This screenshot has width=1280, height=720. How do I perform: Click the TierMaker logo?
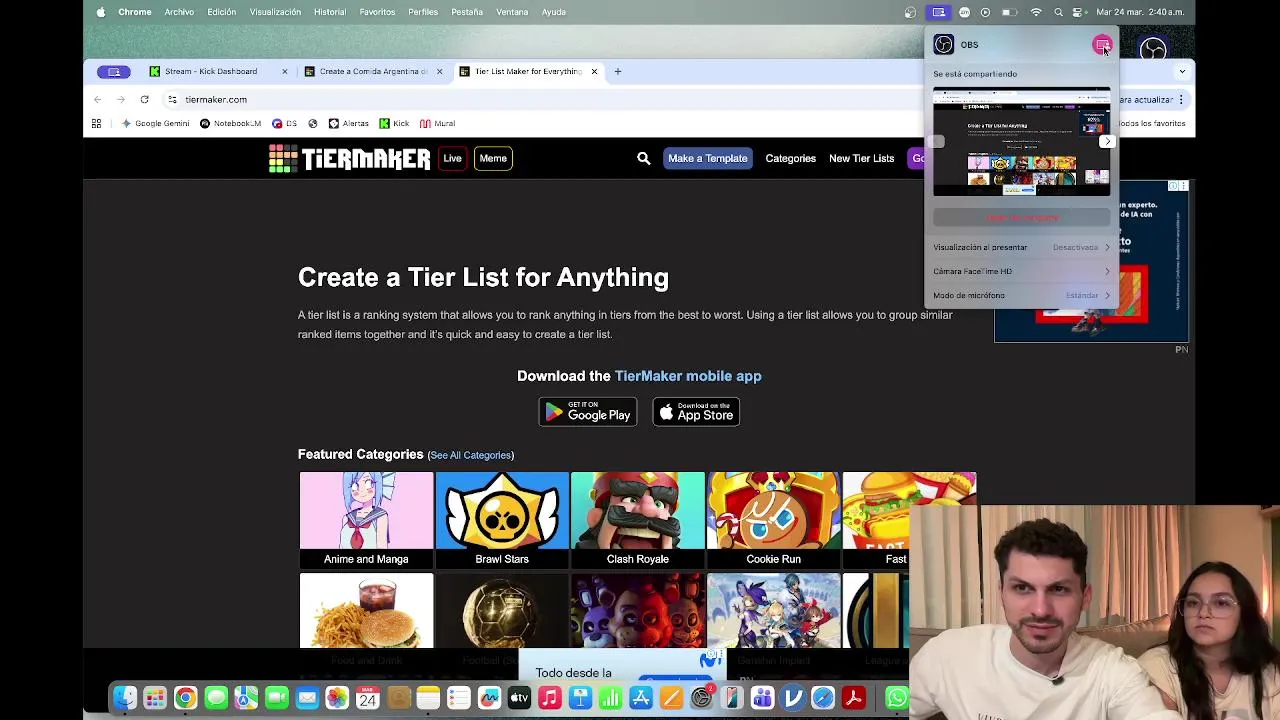[349, 158]
